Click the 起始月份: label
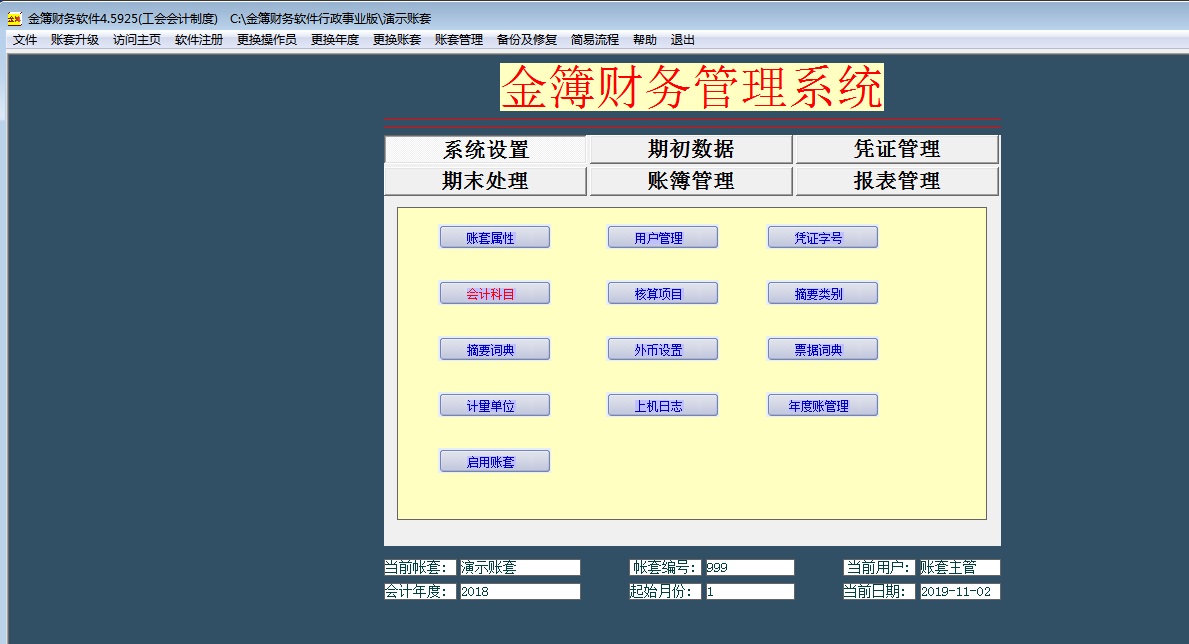1189x644 pixels. 665,592
